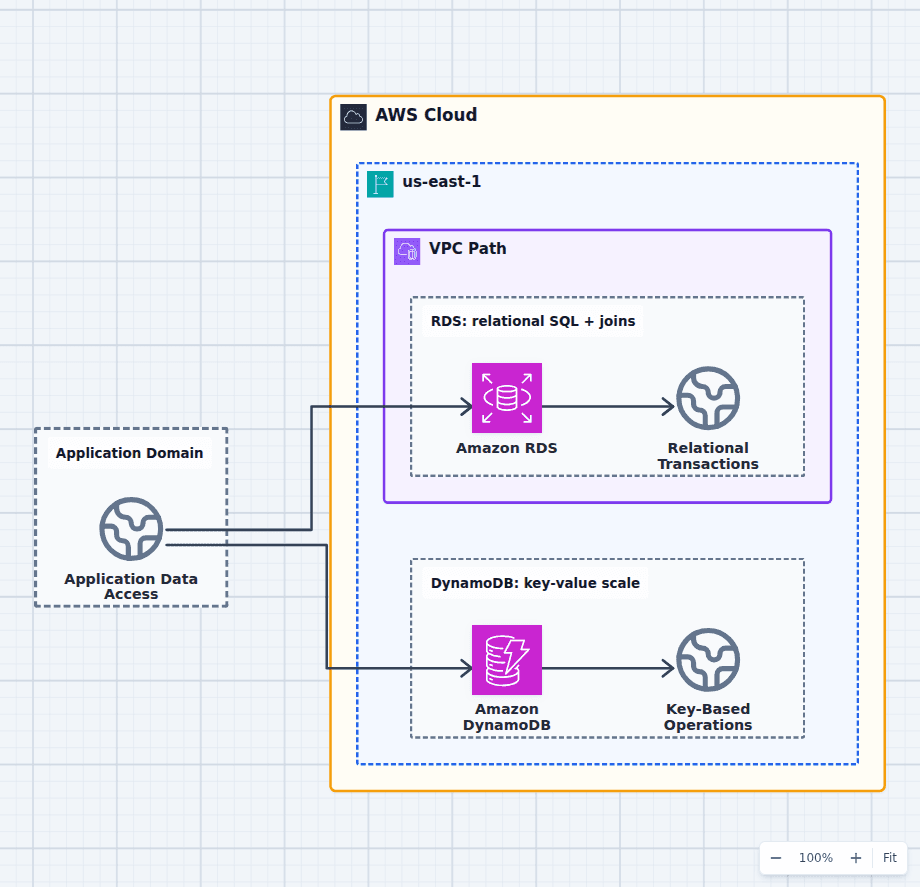The height and width of the screenshot is (887, 920).
Task: Click the Relational Transactions globe icon
Action: coord(708,398)
